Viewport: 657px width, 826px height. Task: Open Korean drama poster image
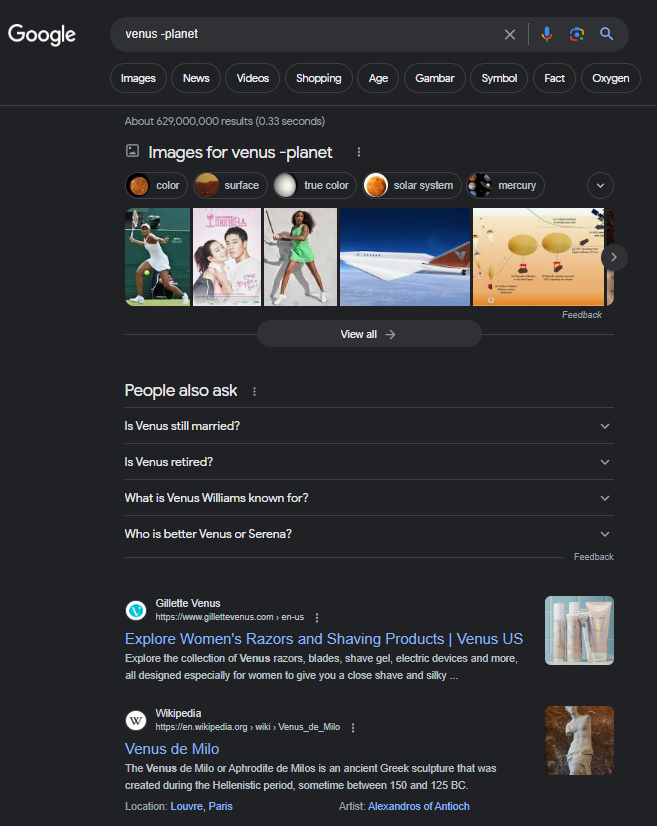coord(227,257)
